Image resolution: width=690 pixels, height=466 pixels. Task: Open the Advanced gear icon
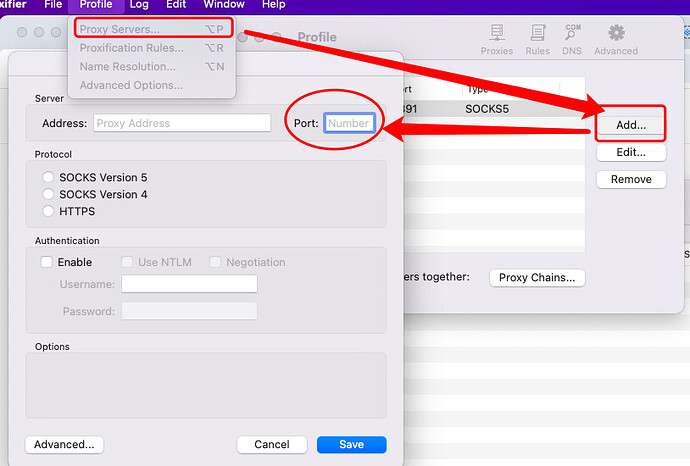616,39
